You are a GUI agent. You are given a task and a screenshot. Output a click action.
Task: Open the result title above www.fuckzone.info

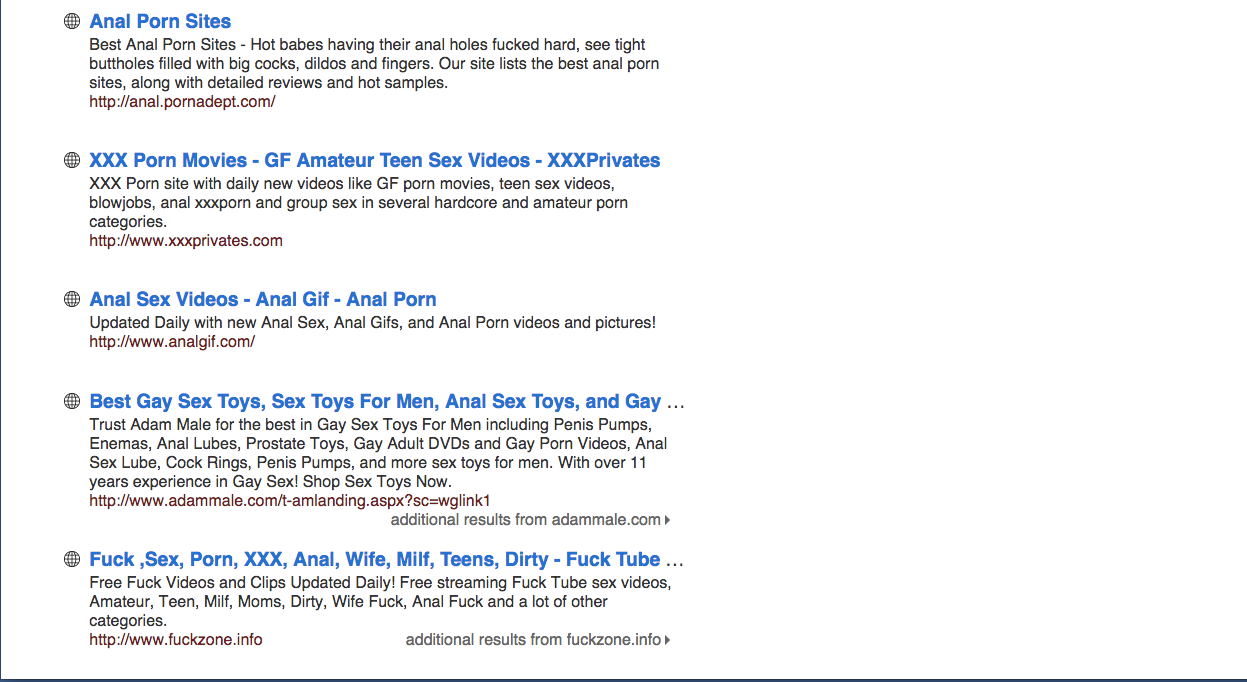387,559
